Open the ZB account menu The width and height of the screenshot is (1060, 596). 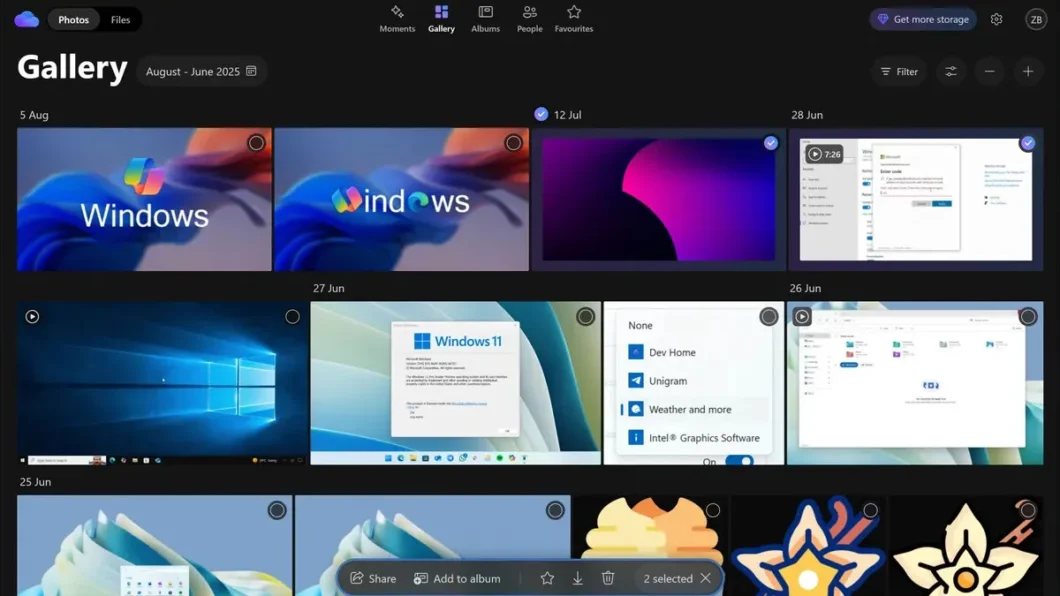point(1035,18)
